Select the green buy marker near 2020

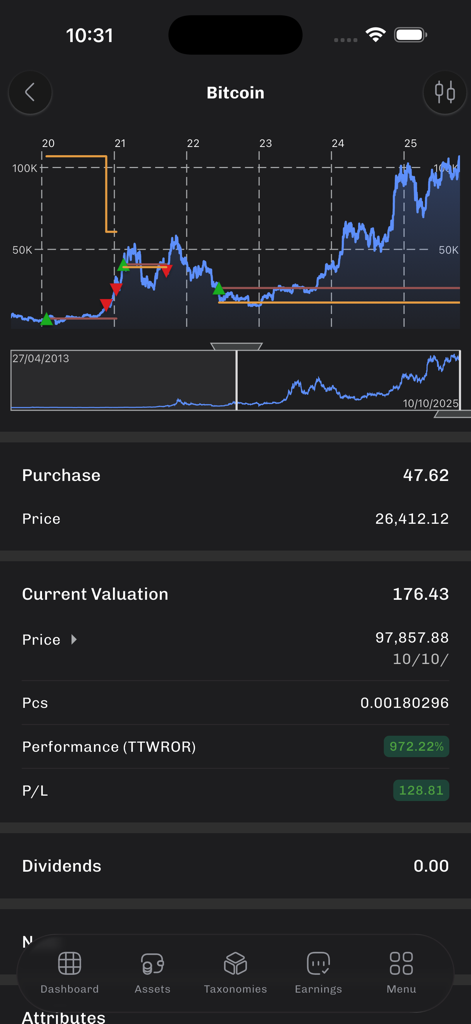(x=46, y=319)
